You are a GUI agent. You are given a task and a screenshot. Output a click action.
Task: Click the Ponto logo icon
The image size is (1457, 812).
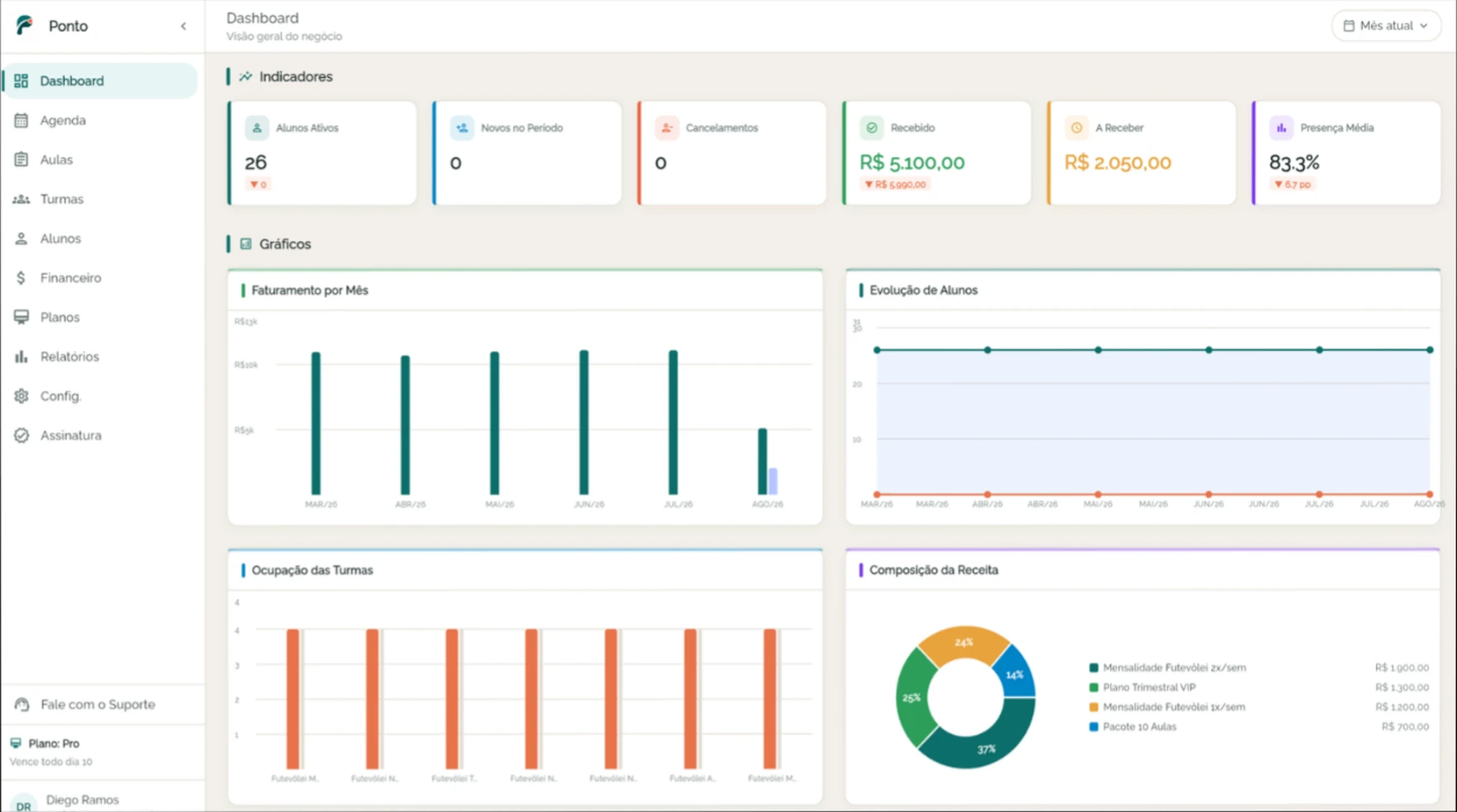(24, 26)
